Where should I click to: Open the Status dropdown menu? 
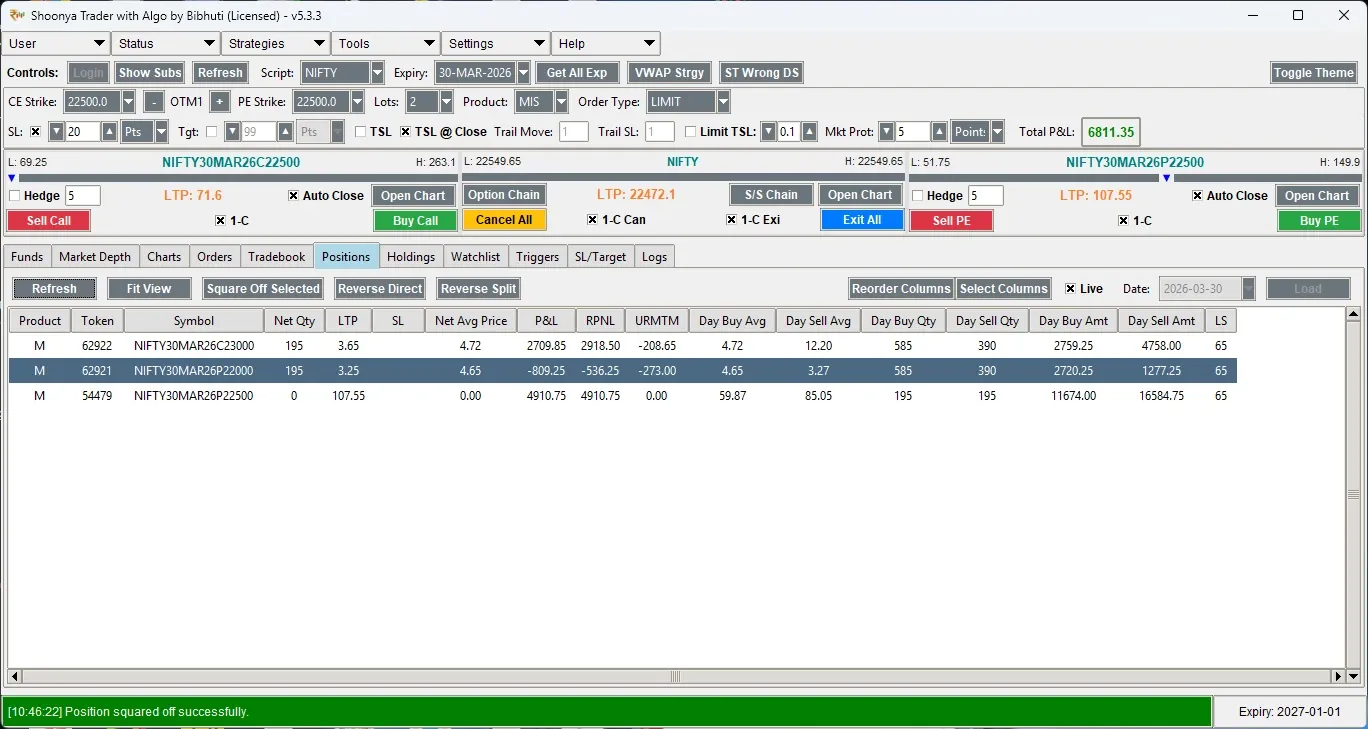[x=166, y=44]
